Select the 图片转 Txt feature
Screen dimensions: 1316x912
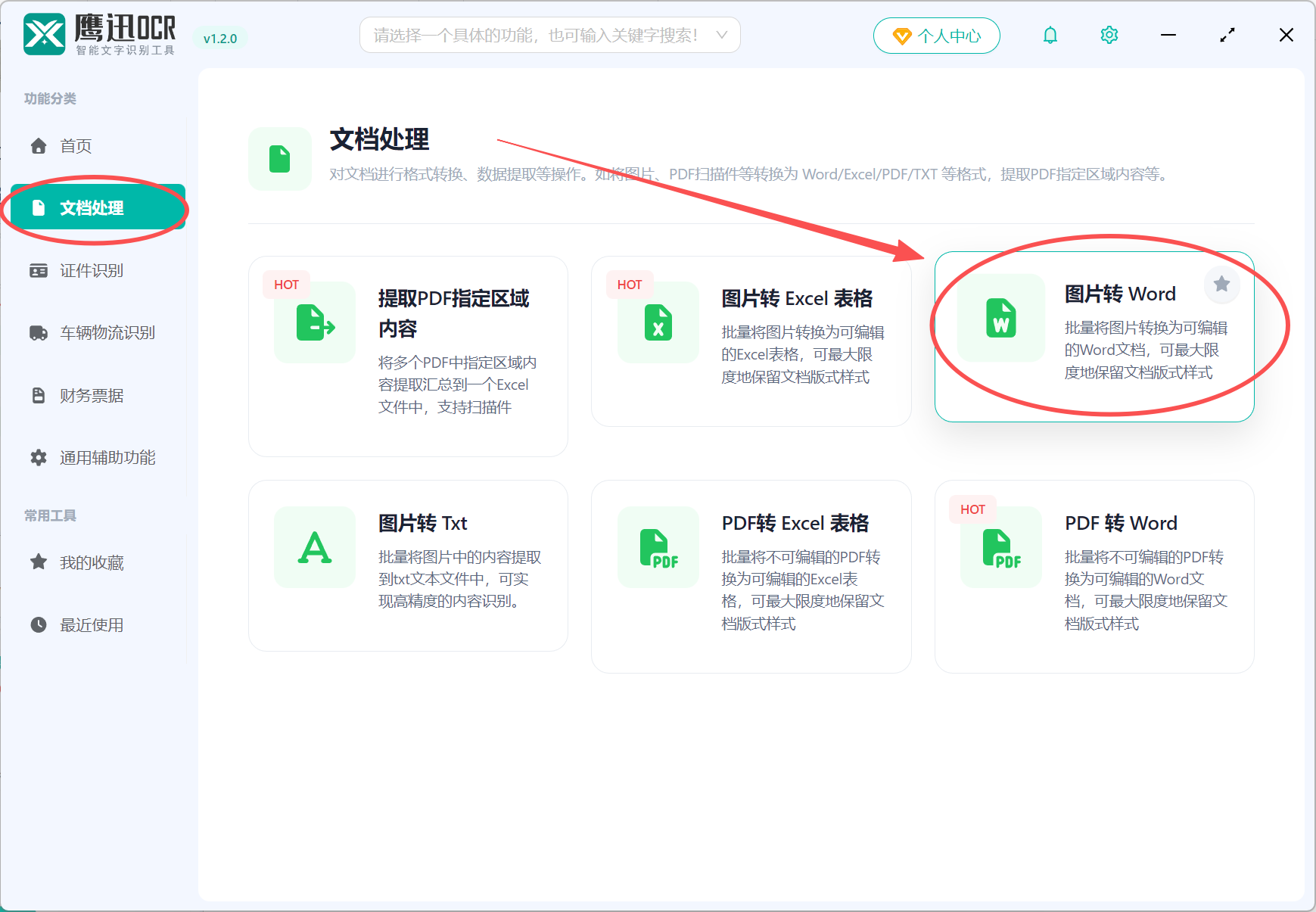coord(408,564)
